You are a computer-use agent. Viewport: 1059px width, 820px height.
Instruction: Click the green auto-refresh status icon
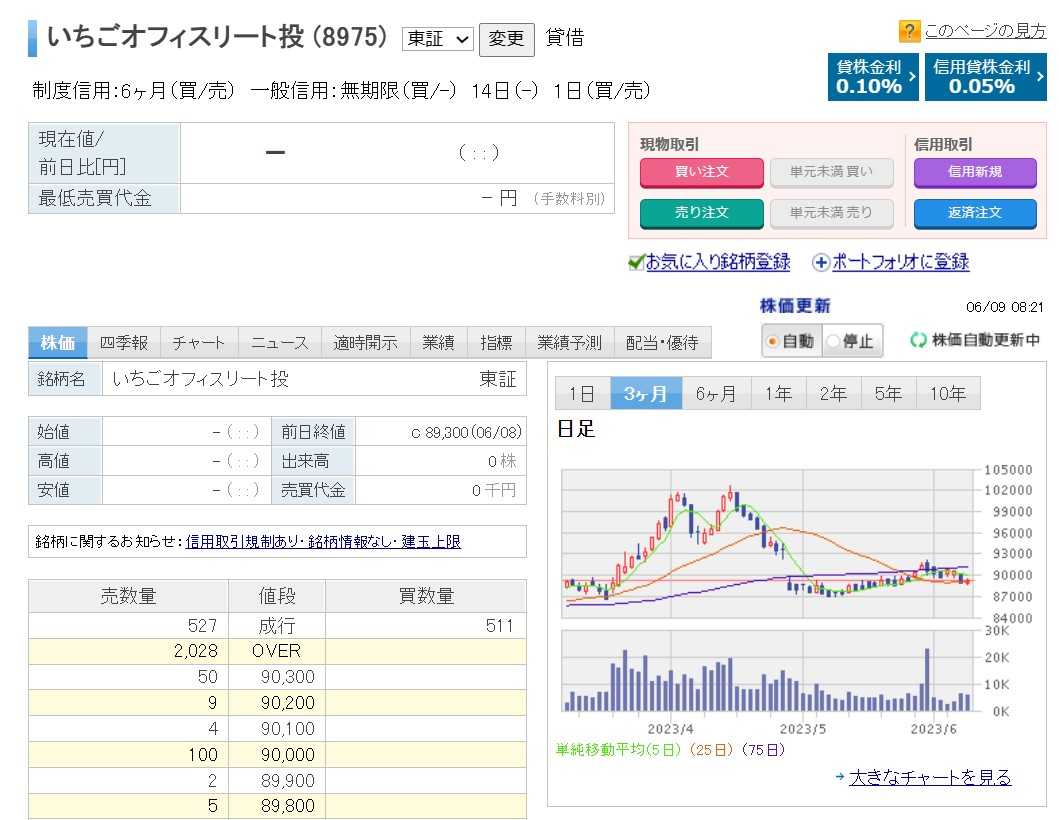point(918,340)
